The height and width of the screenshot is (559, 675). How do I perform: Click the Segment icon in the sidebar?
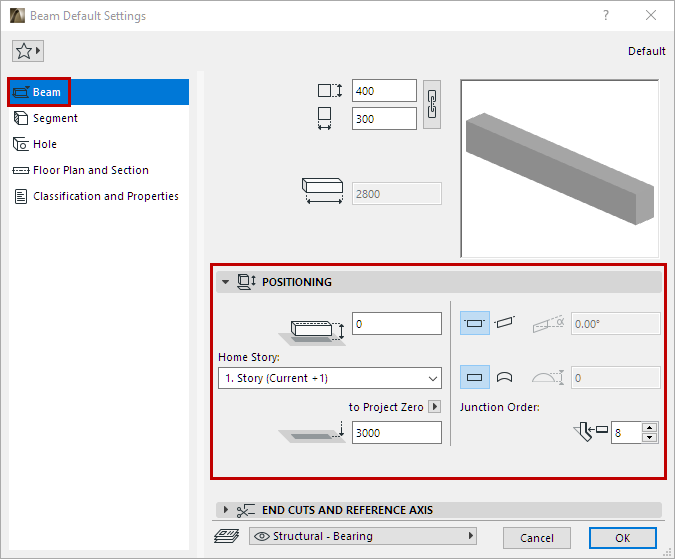tap(21, 118)
